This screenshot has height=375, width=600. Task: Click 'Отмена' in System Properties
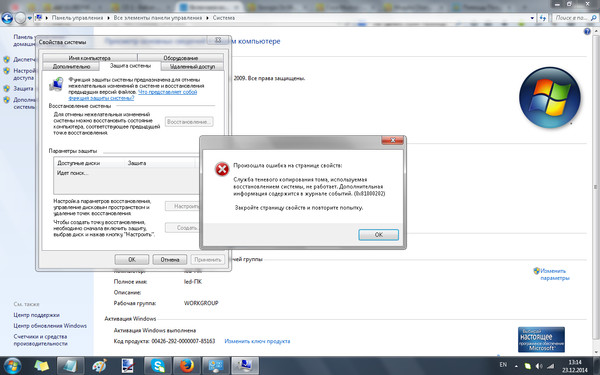point(170,259)
